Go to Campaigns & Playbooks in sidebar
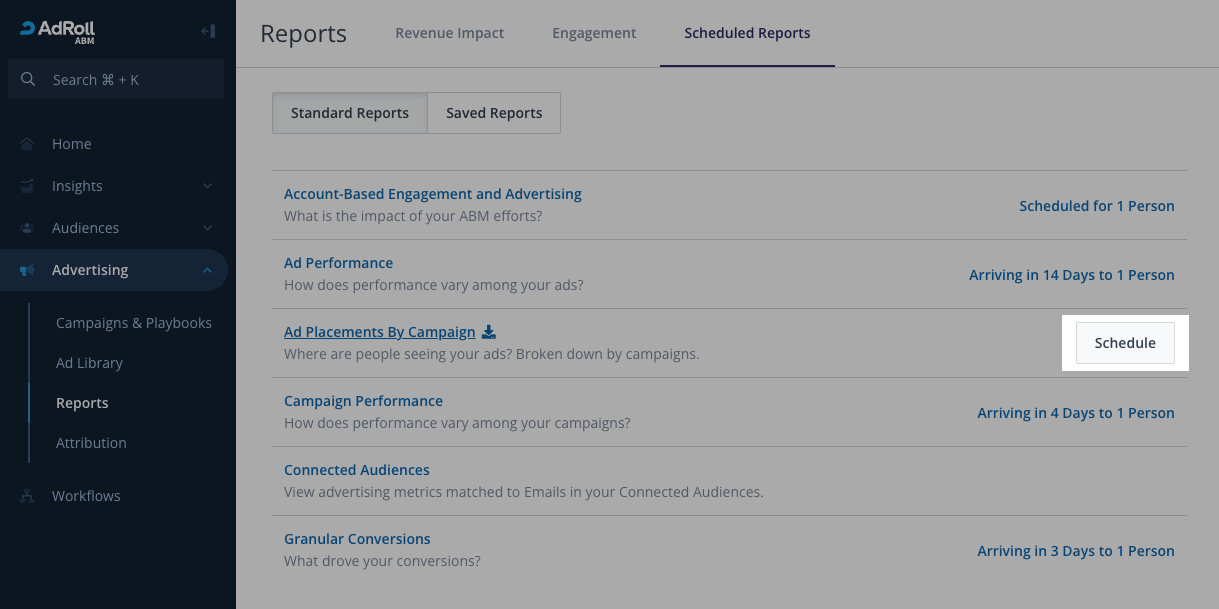Viewport: 1219px width, 609px height. pyautogui.click(x=134, y=323)
